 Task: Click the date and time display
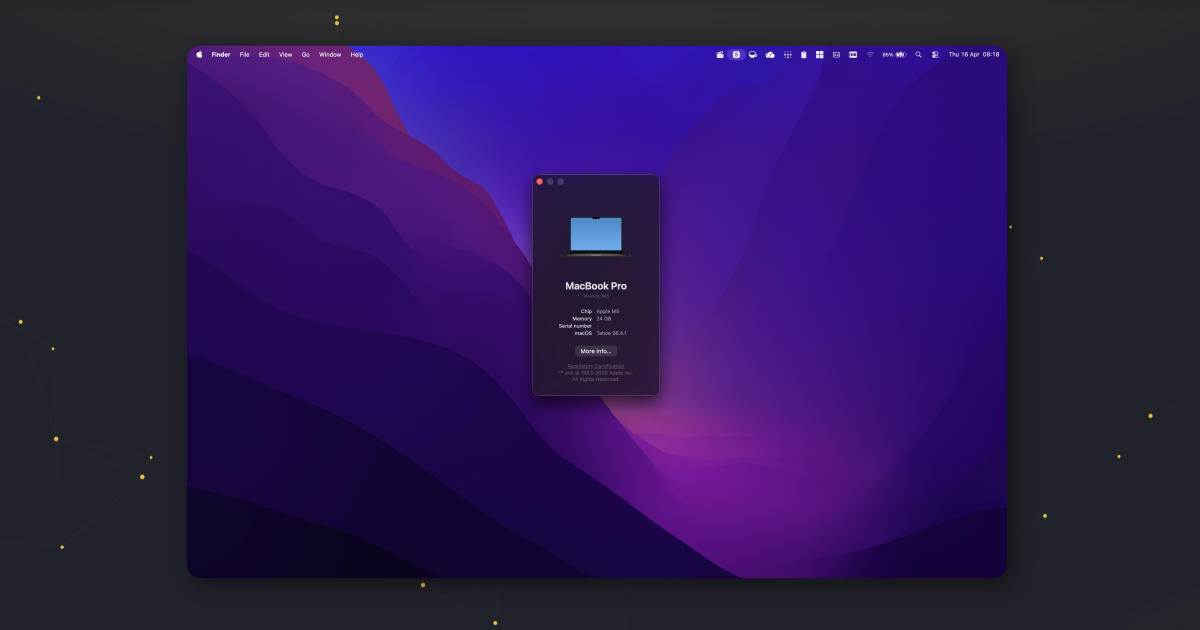tap(973, 55)
